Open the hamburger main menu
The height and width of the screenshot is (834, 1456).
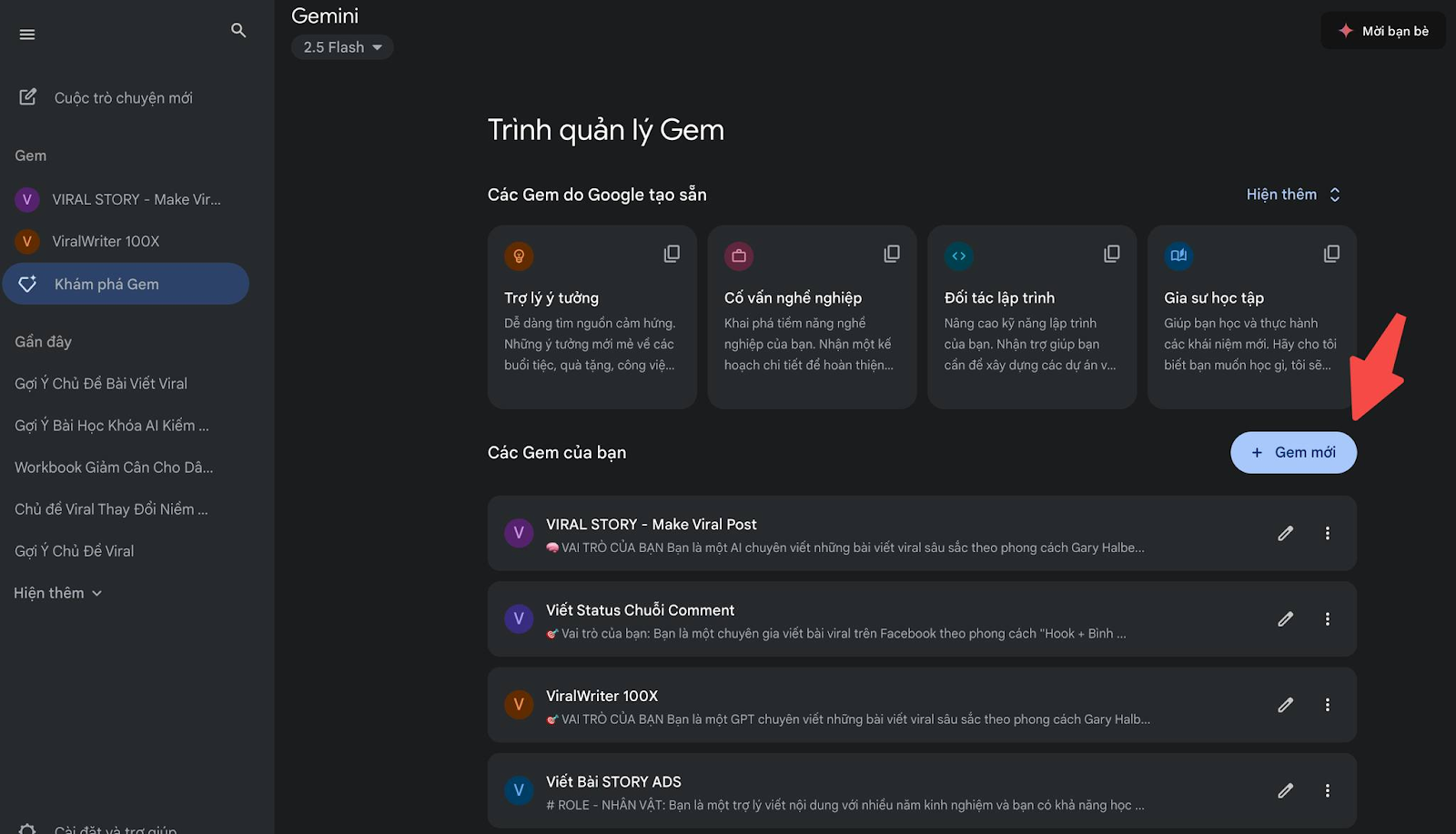click(27, 35)
